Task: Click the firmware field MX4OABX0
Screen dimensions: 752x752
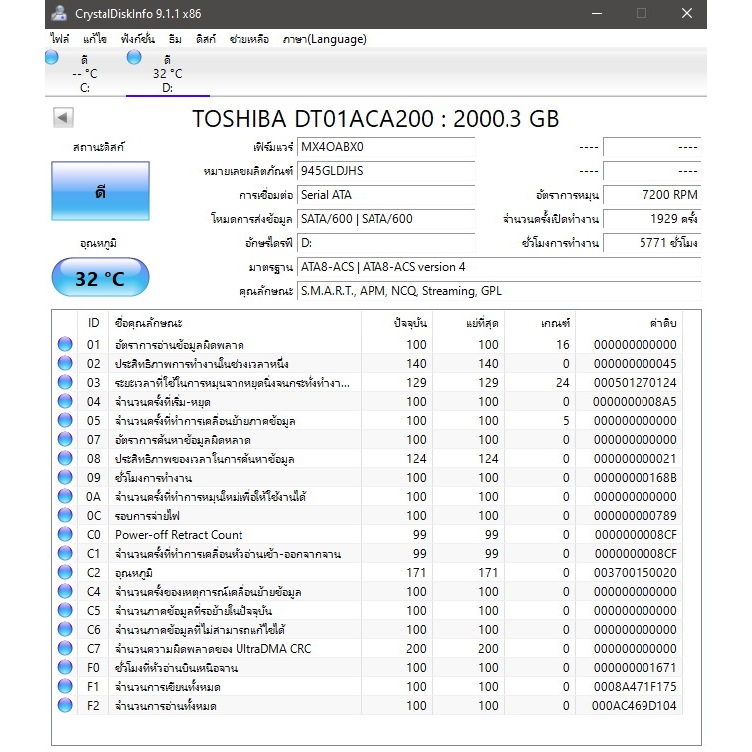Action: point(385,147)
